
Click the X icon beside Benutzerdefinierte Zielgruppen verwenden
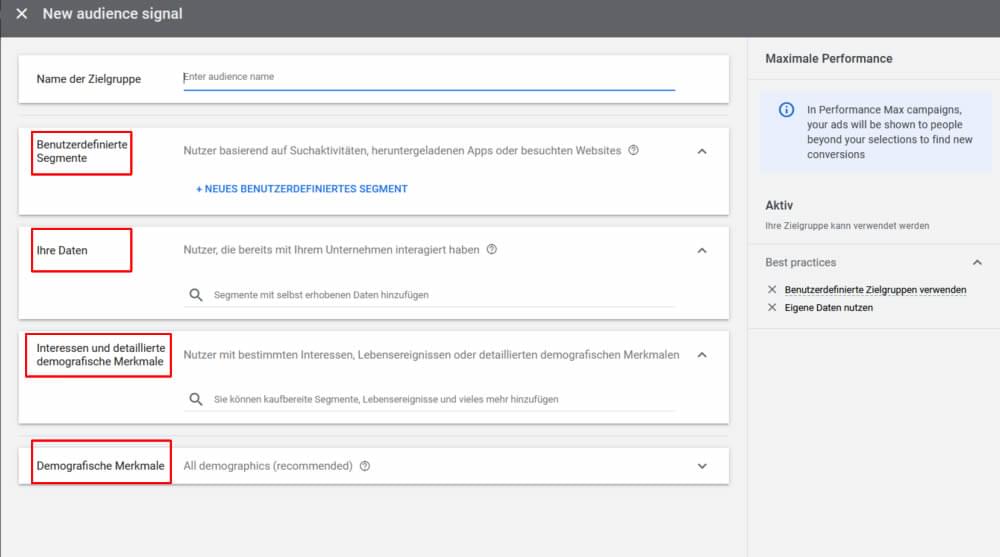772,290
